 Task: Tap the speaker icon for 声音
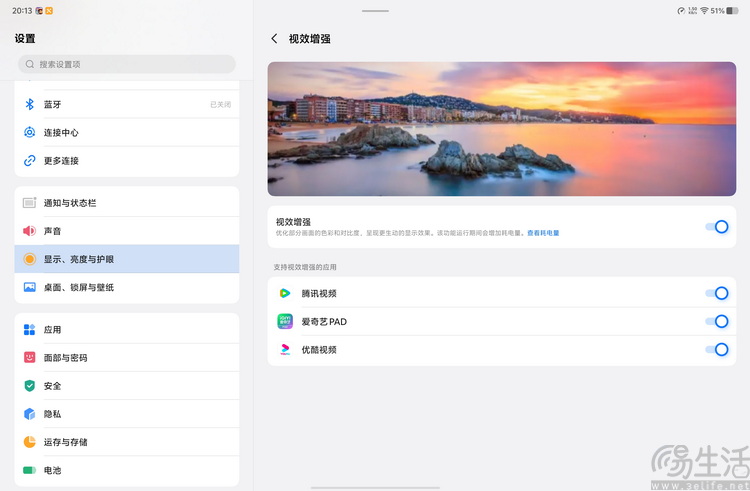[30, 231]
